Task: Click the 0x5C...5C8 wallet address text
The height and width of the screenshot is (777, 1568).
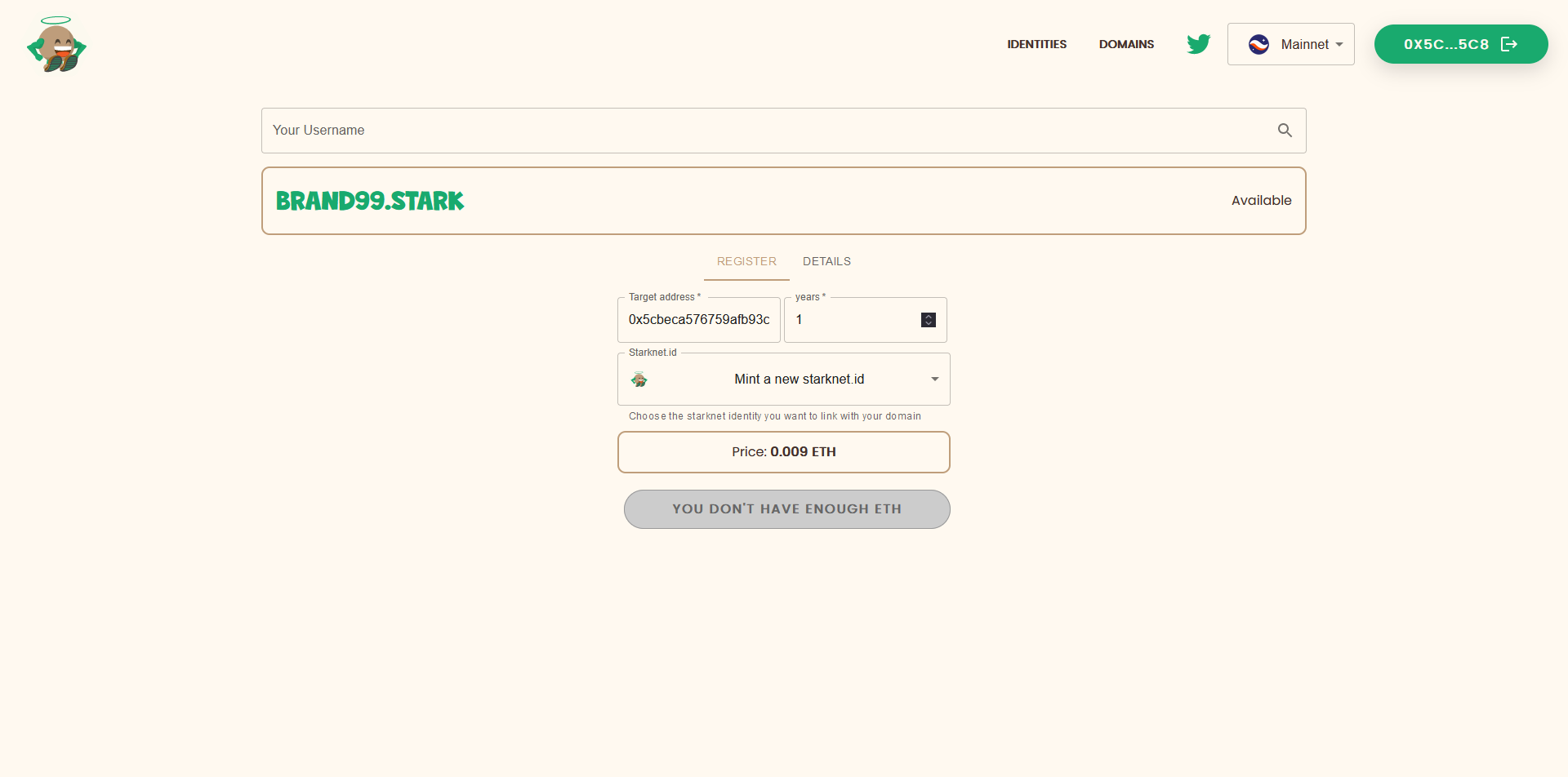Action: 1445,44
